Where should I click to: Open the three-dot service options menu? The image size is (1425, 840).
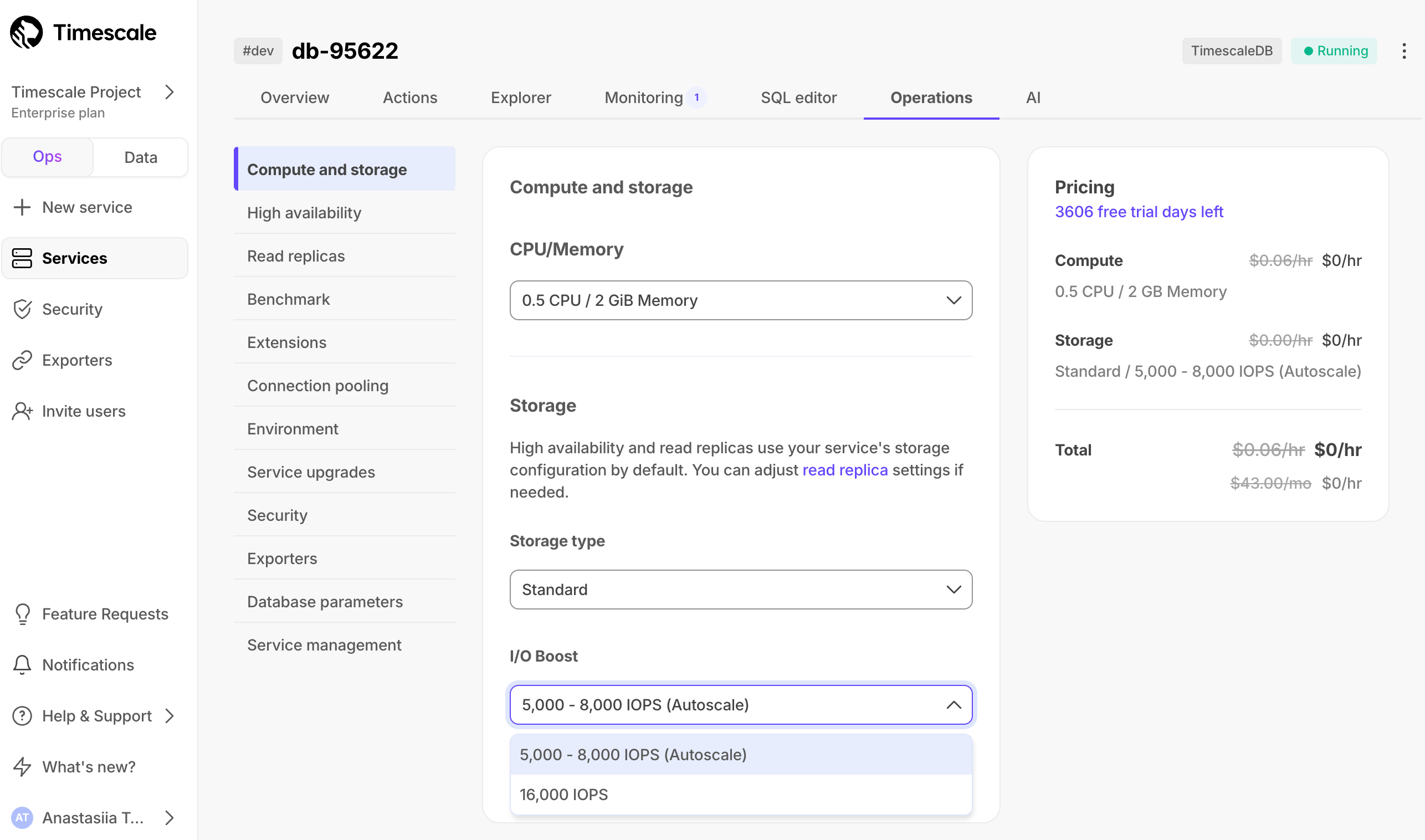click(x=1403, y=51)
